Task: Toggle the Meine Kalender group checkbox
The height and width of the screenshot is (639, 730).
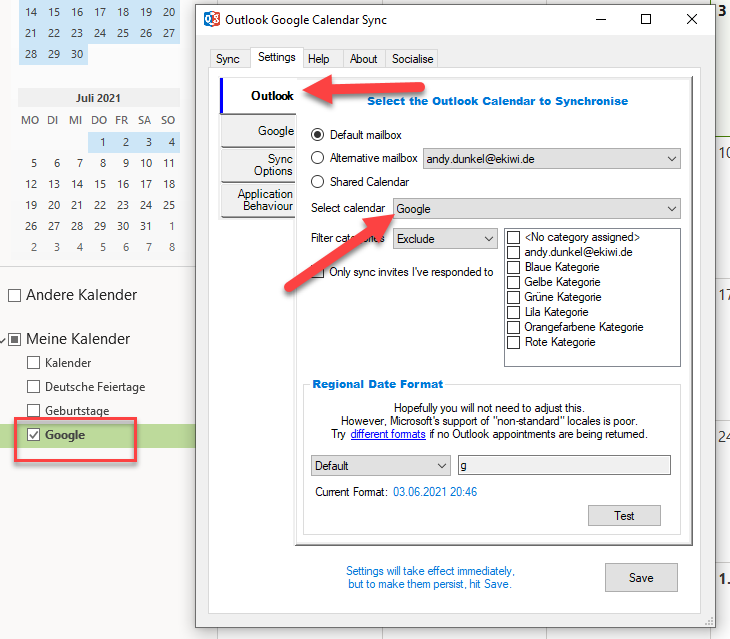Action: (x=14, y=339)
